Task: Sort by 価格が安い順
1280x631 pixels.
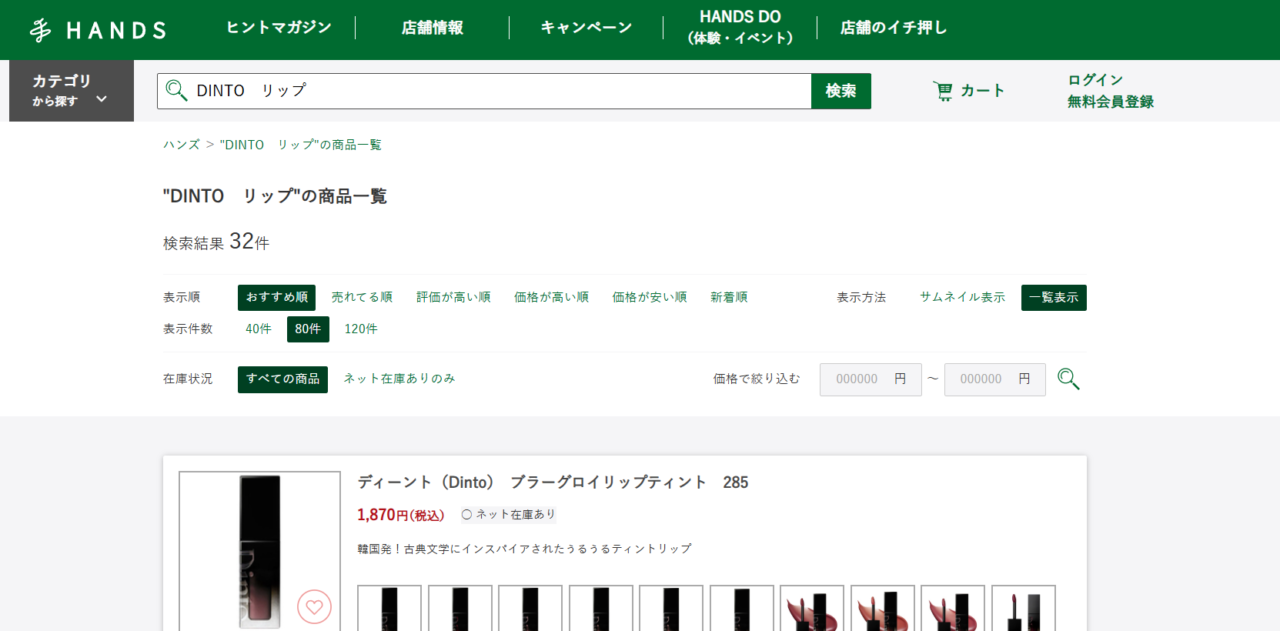Action: (649, 297)
